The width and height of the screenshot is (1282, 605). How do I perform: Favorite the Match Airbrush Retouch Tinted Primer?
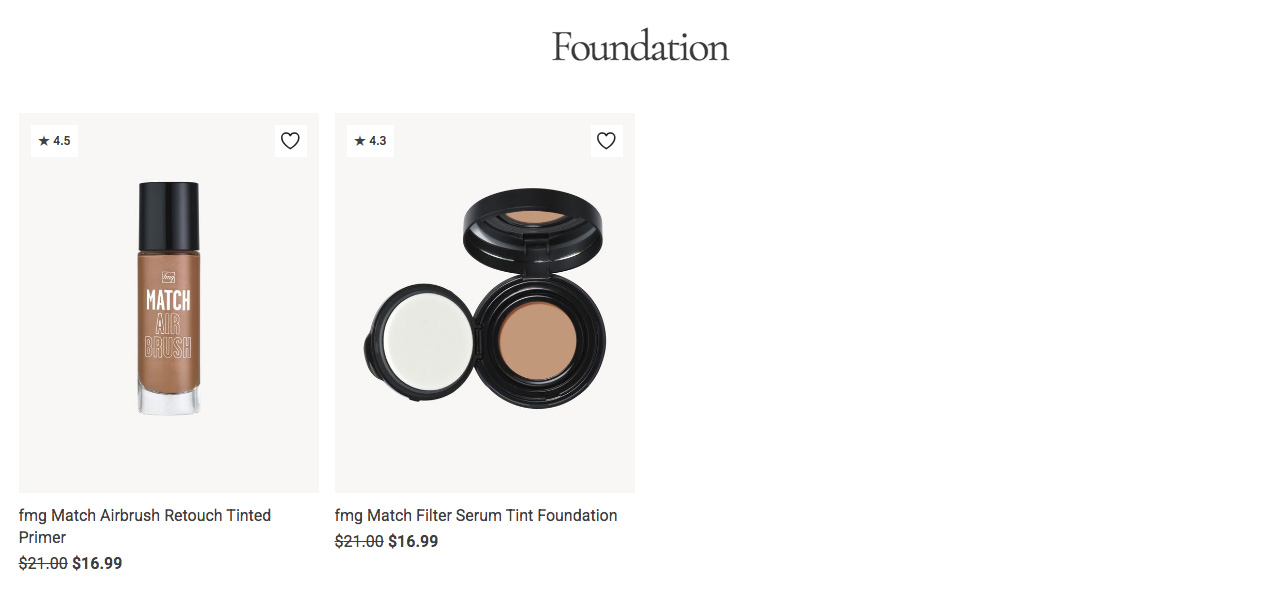click(x=290, y=141)
